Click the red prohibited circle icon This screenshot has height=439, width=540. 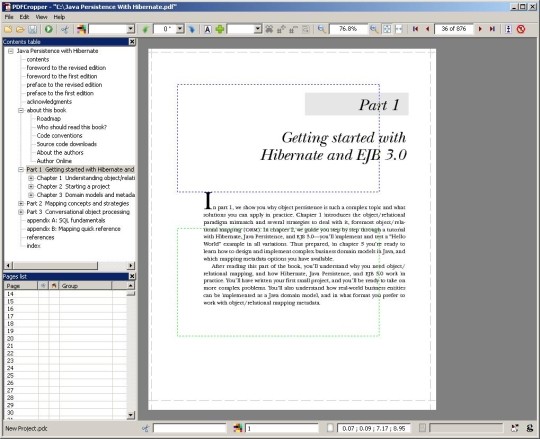pyautogui.click(x=521, y=29)
